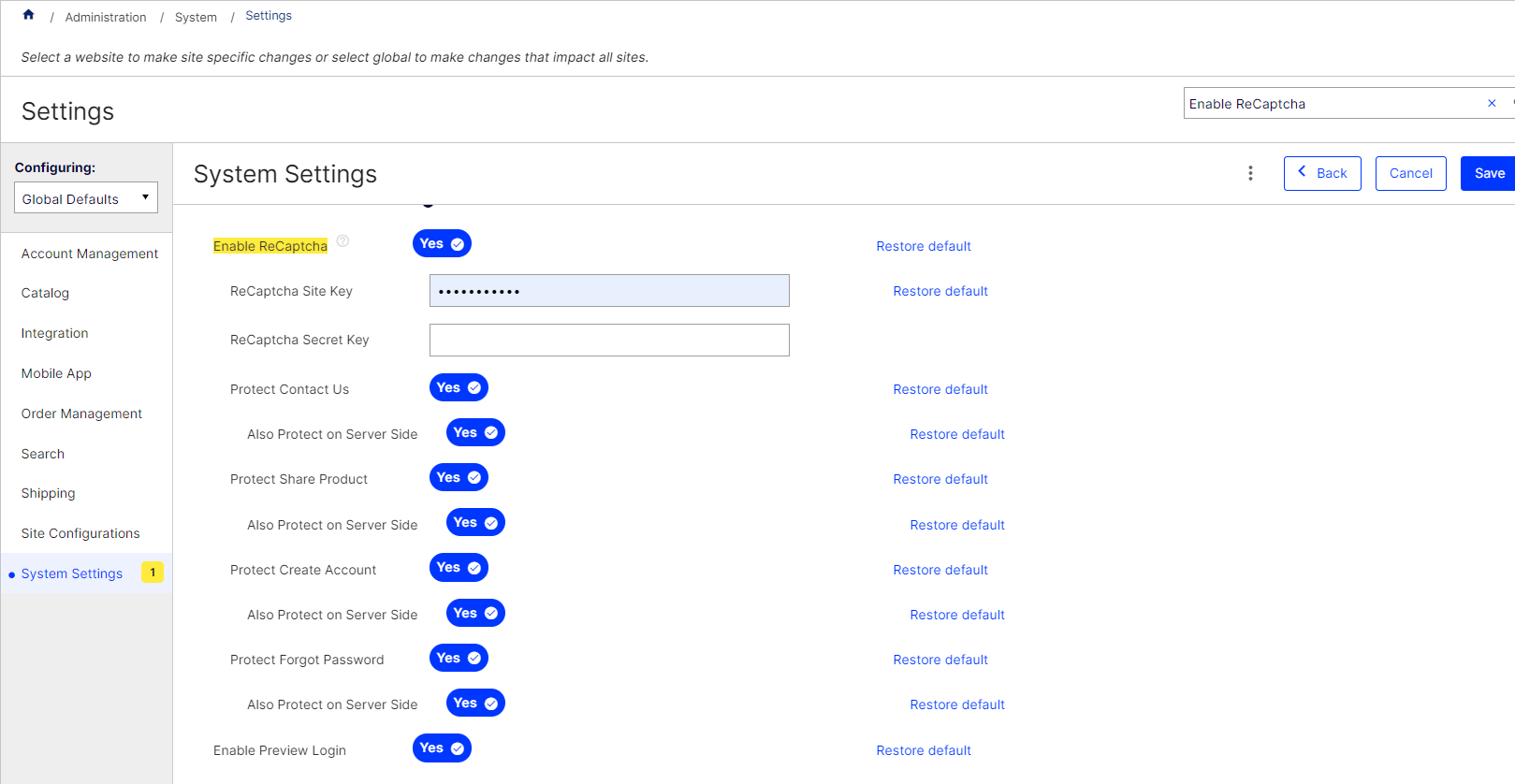Viewport: 1515px width, 784px height.
Task: Toggle the Protect Contact Us switch
Action: pyautogui.click(x=459, y=387)
